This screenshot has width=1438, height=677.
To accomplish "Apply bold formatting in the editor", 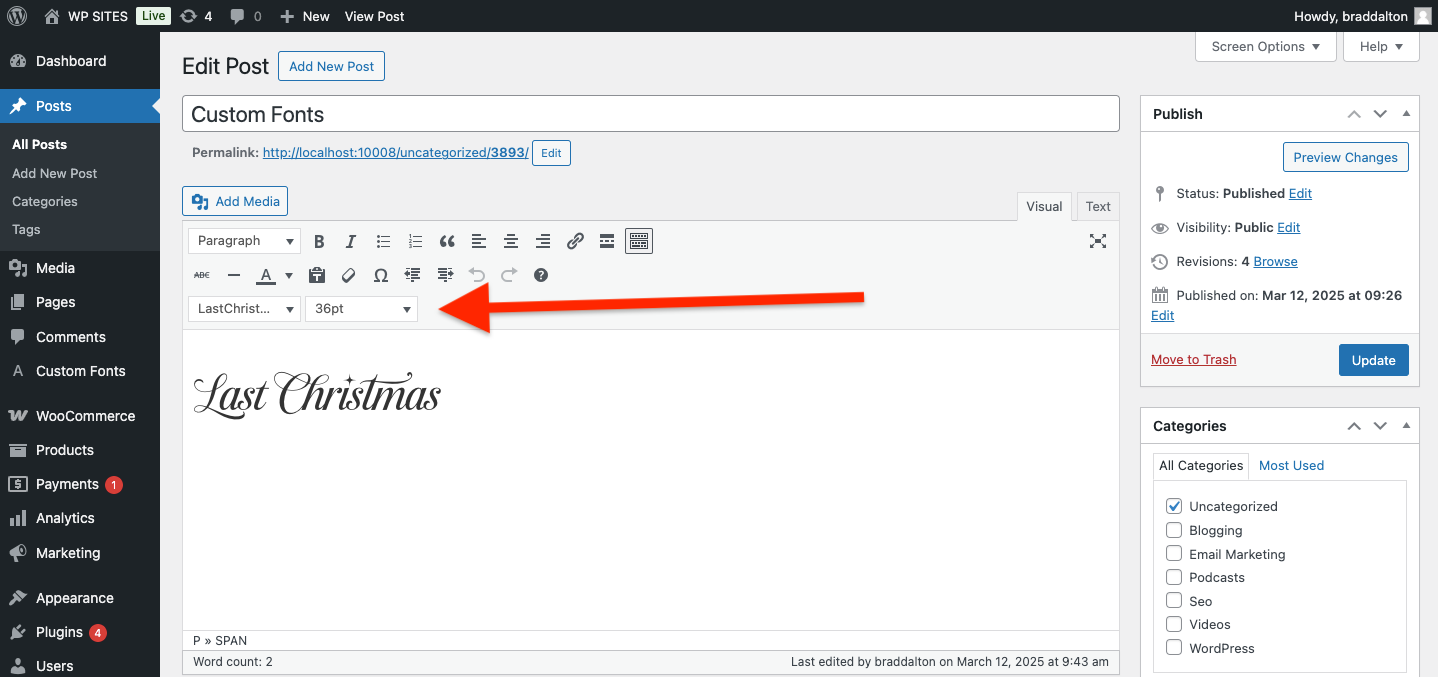I will [319, 241].
